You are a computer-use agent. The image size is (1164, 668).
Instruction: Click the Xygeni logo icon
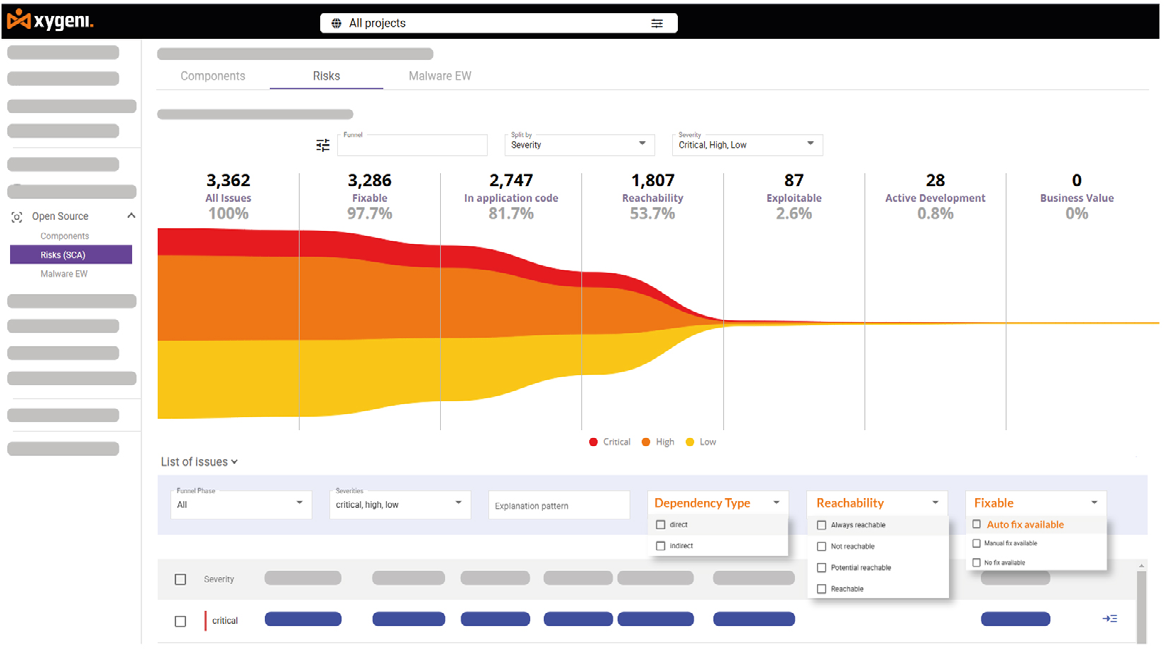(18, 20)
